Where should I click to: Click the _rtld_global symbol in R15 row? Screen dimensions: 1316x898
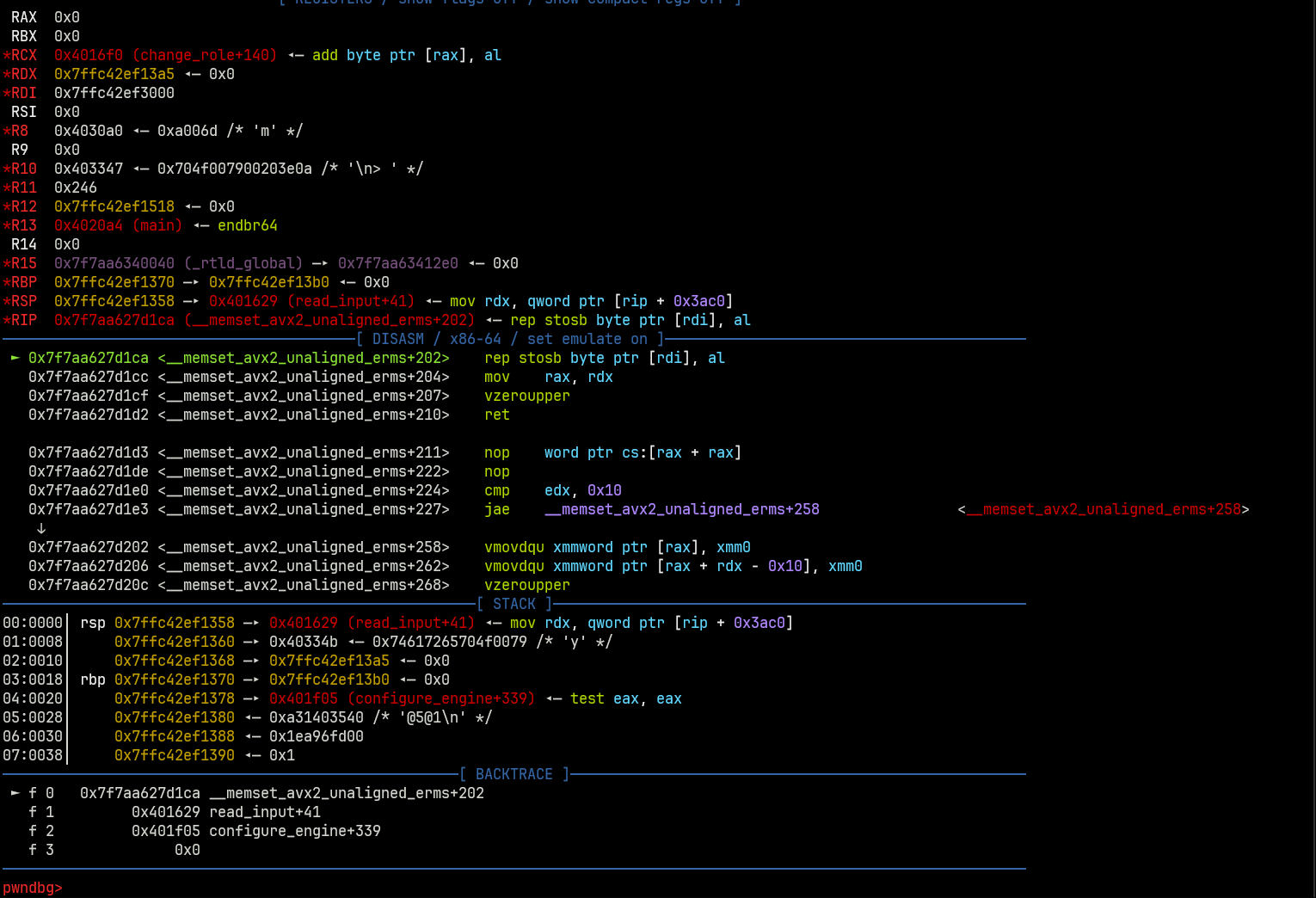click(243, 263)
